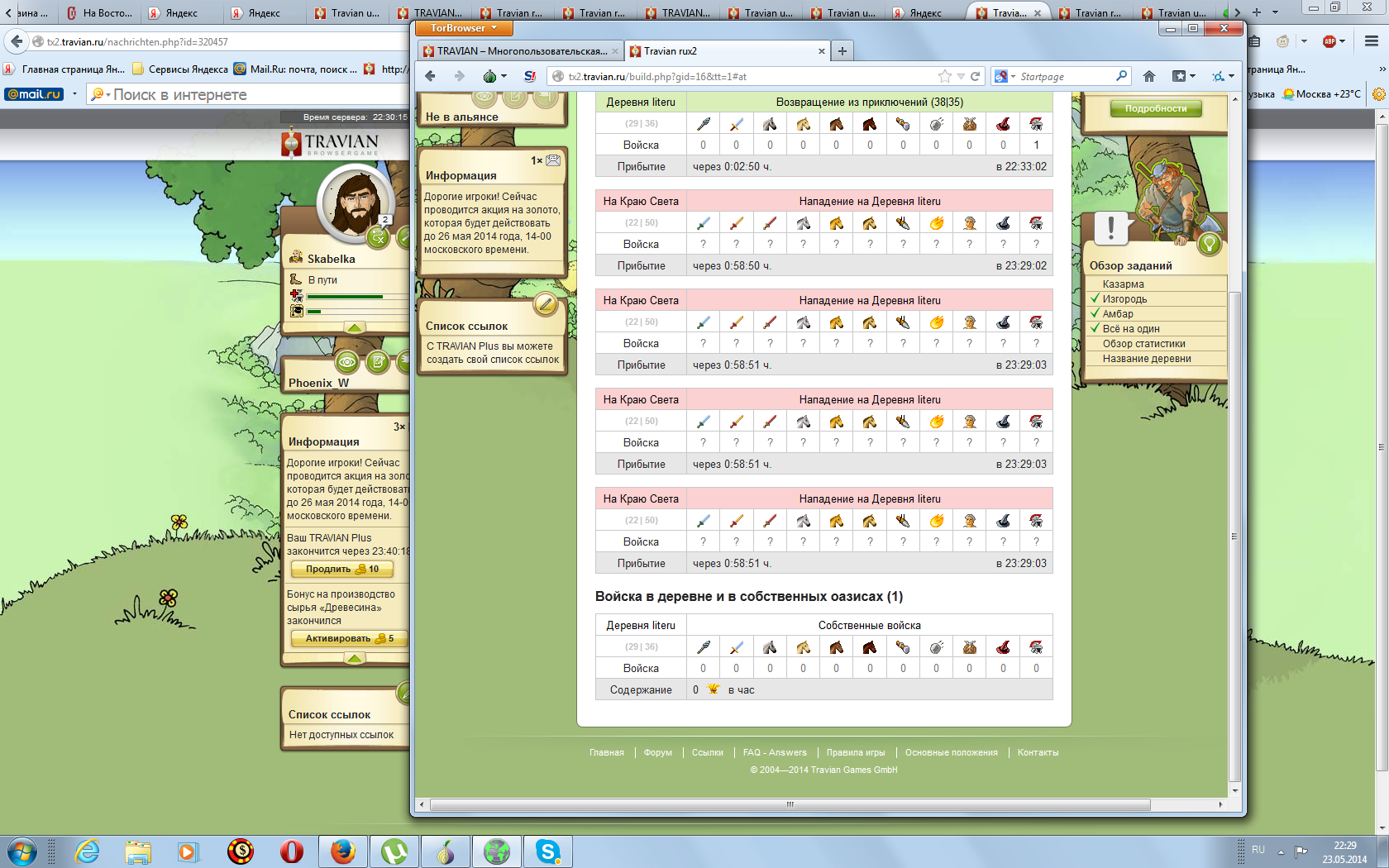Screen dimensions: 1389x868
Task: Go to TorBrowser home page
Action: click(1149, 76)
